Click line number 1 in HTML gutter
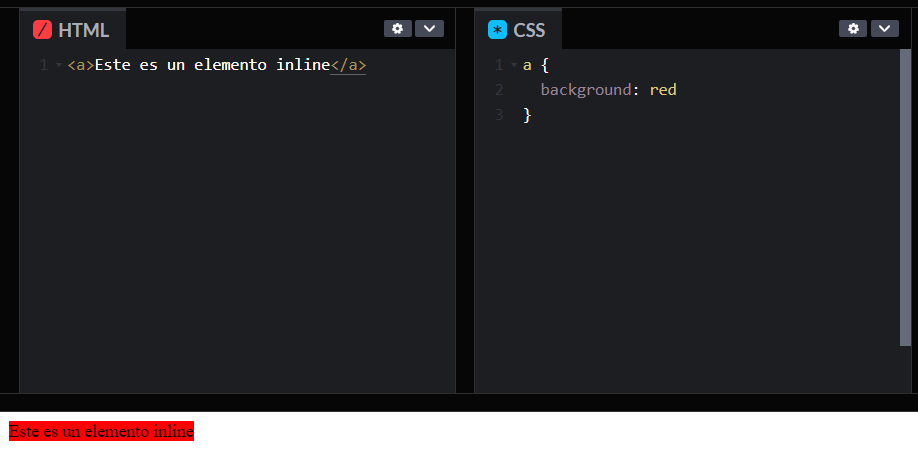The image size is (918, 451). click(x=44, y=65)
